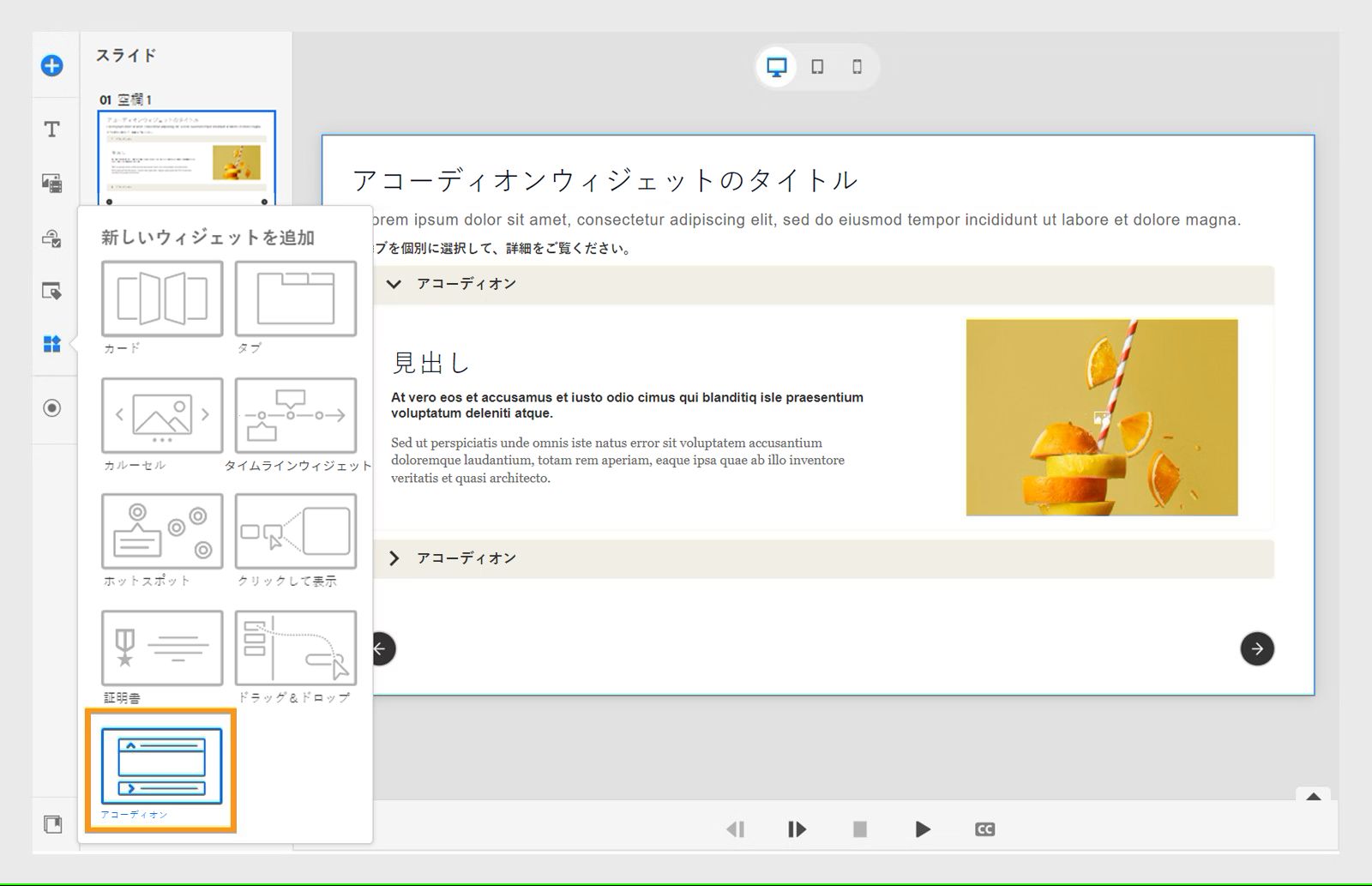1372x886 pixels.
Task: Step back to previous frame
Action: pos(735,829)
